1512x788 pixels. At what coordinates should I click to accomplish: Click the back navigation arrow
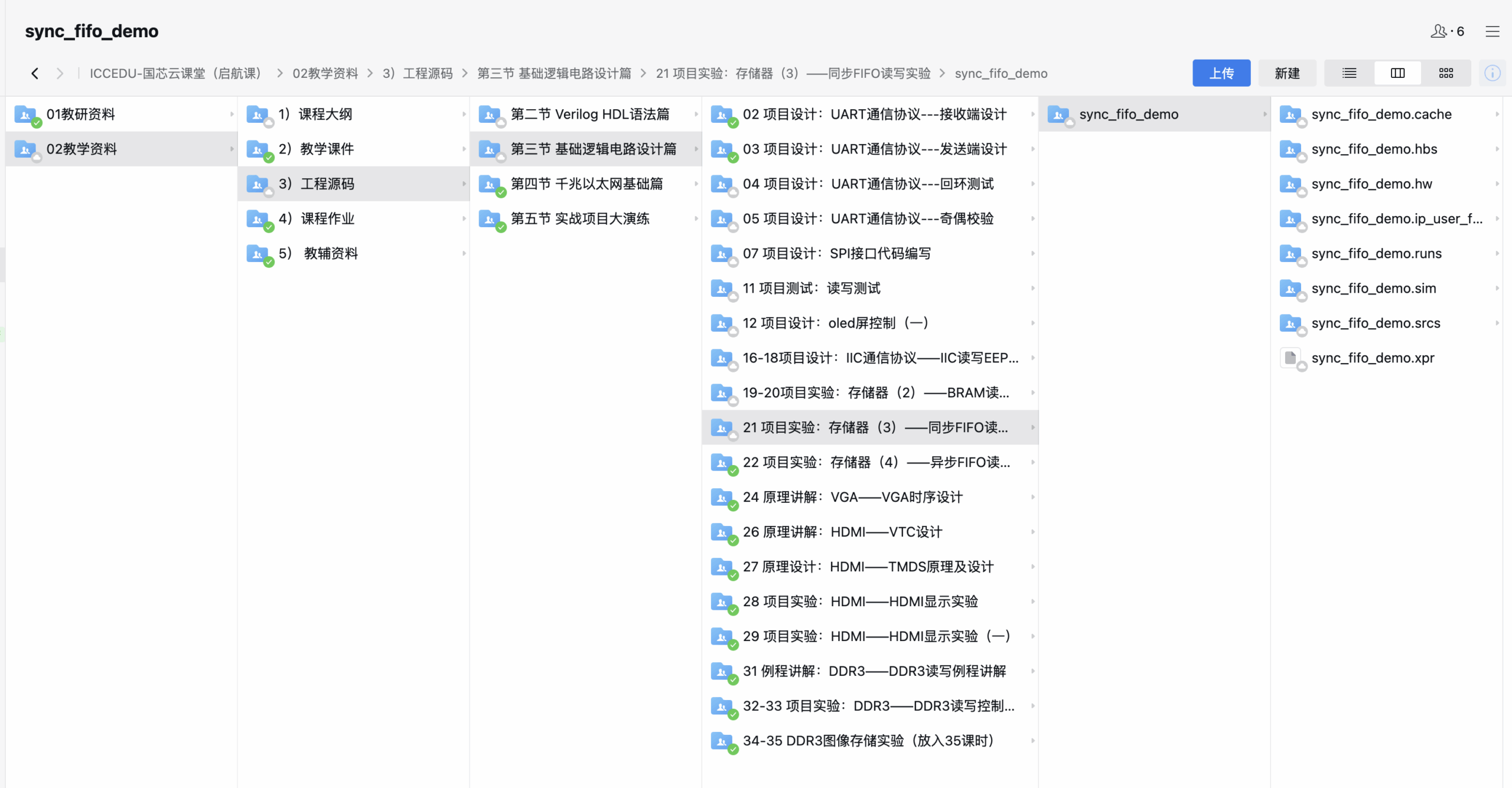[35, 73]
